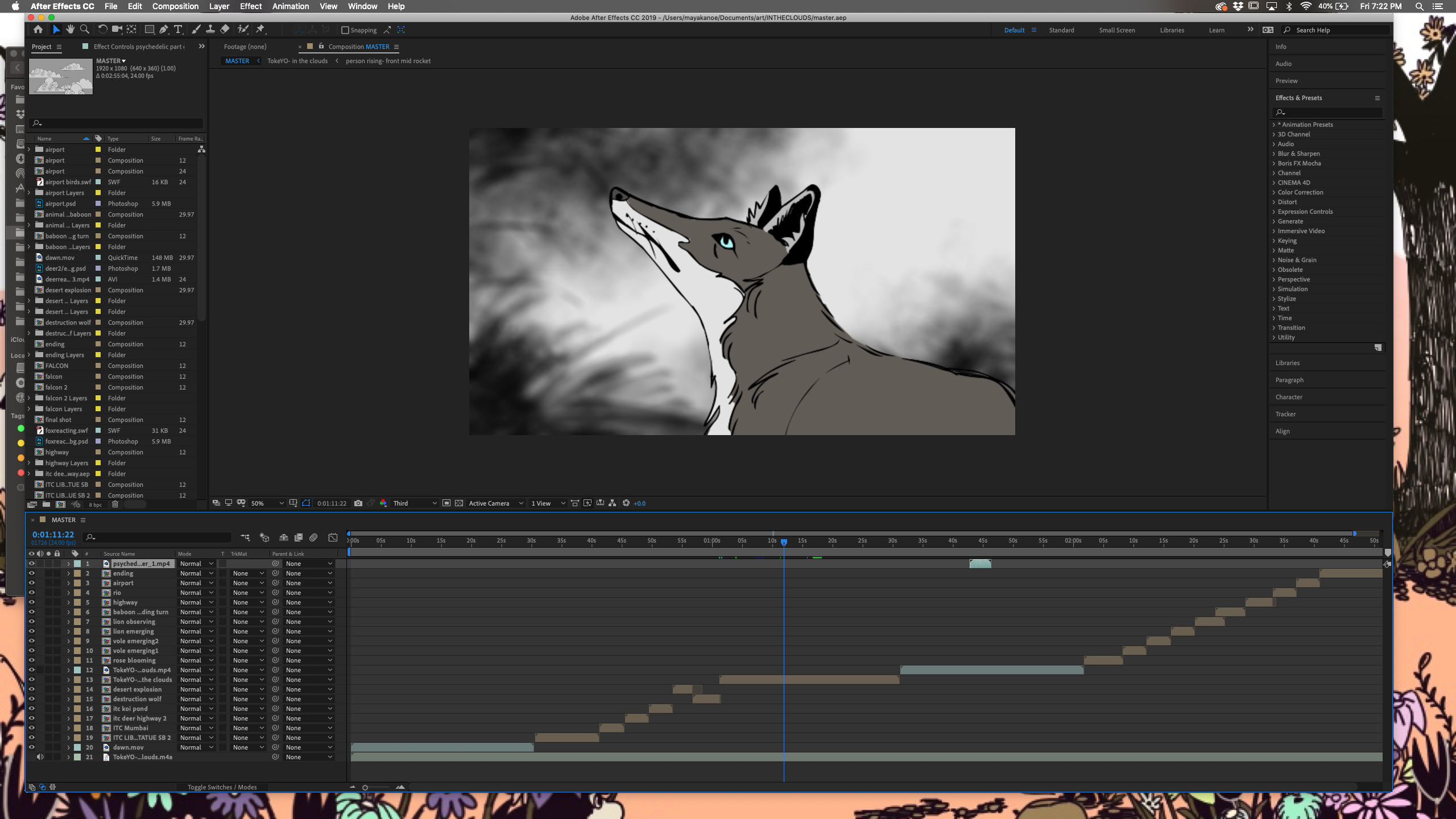Switch to the Footage (none) tab

(x=245, y=47)
